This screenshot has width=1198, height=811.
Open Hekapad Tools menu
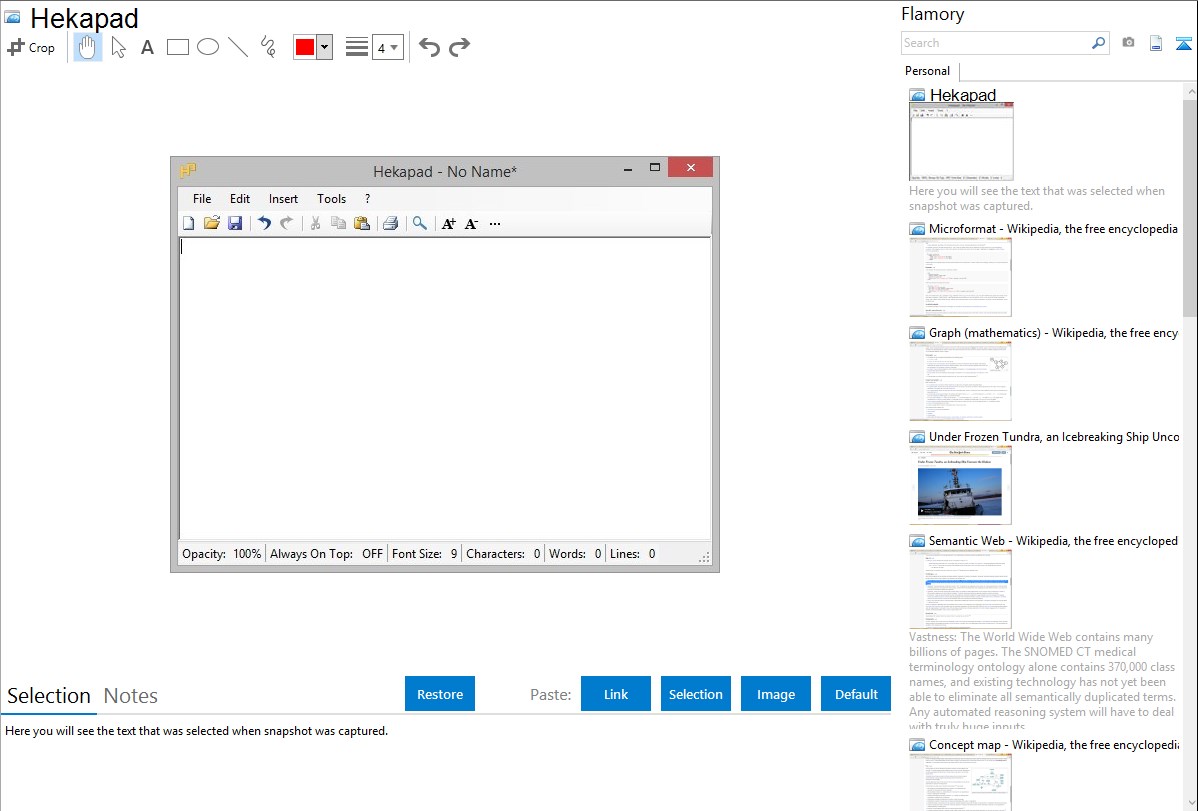[332, 199]
